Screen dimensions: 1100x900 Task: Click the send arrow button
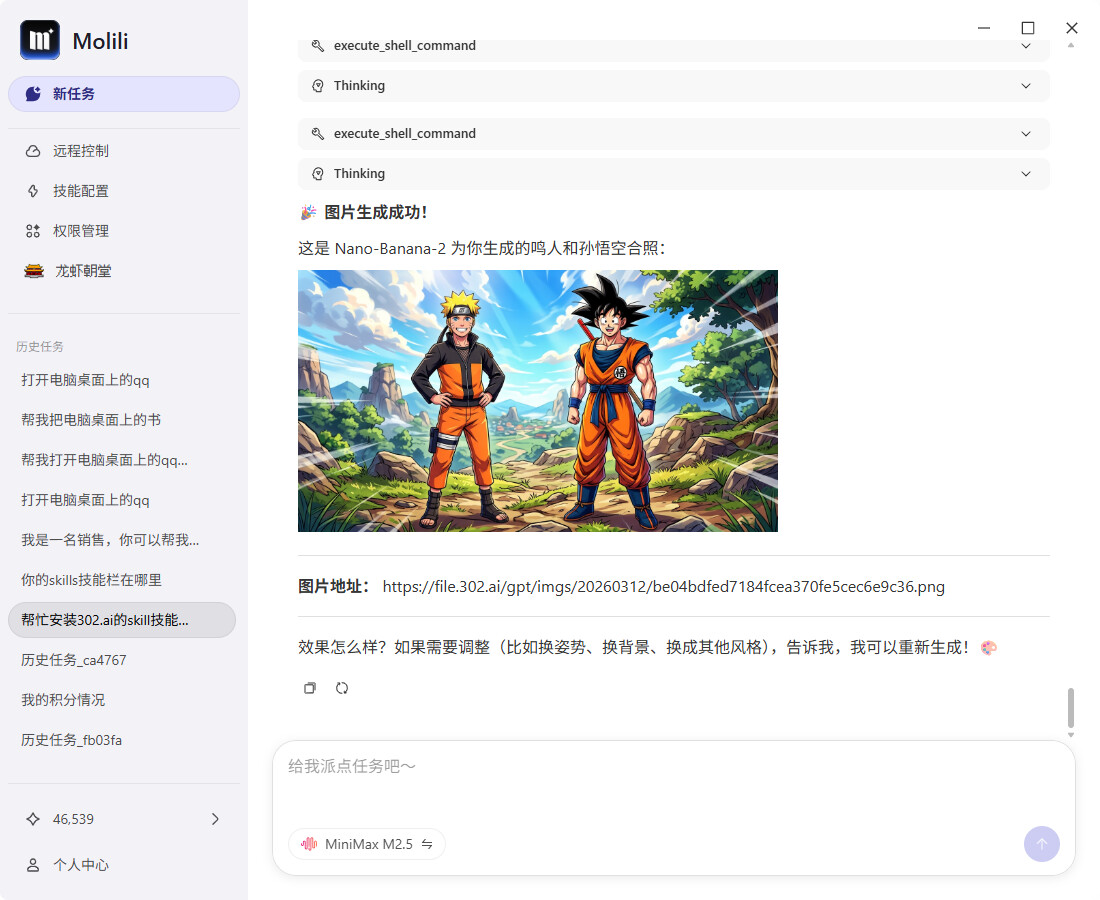coord(1041,844)
